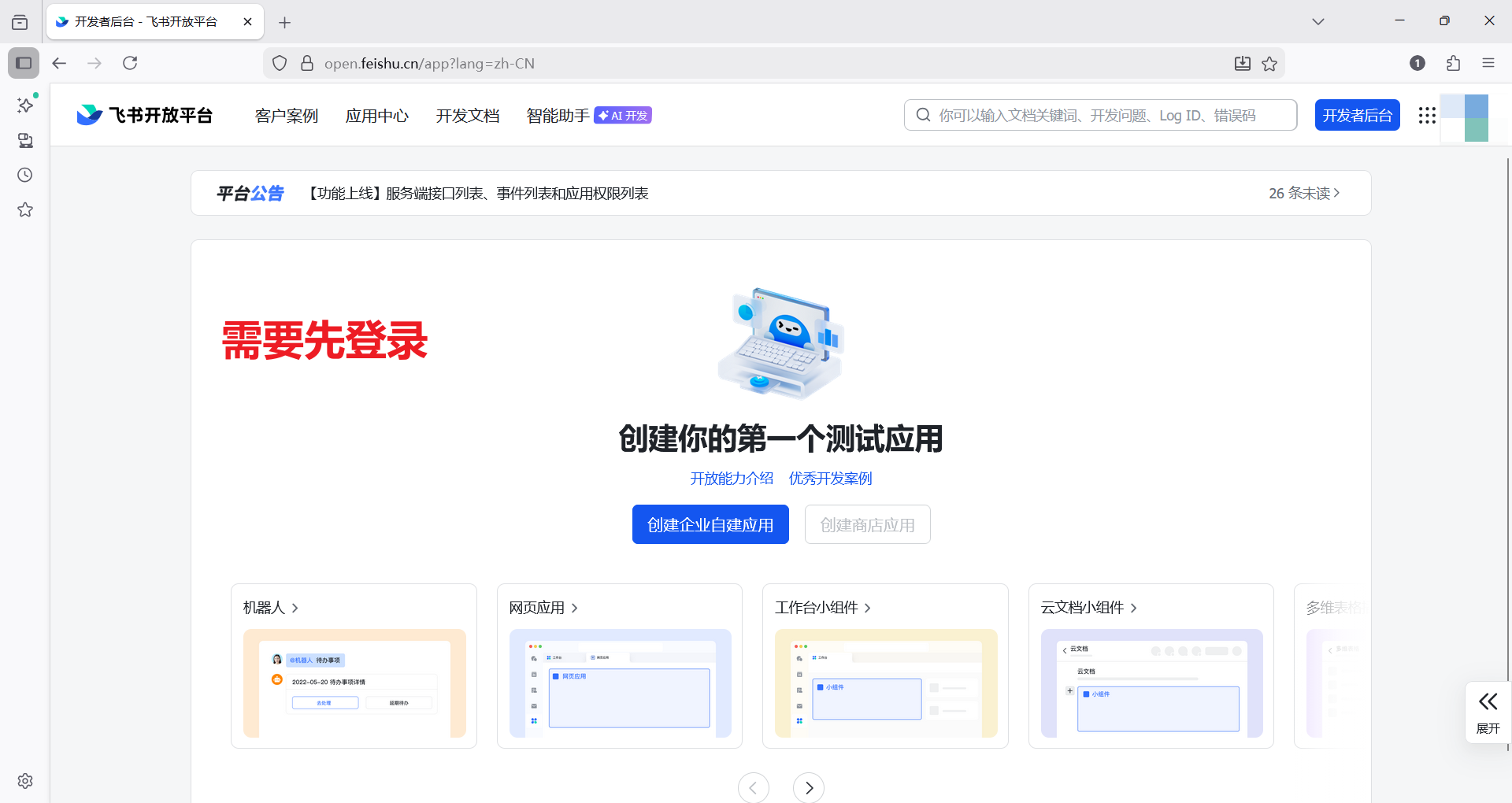Open the AI sparkle tool in sidebar
The width and height of the screenshot is (1512, 803).
point(24,105)
